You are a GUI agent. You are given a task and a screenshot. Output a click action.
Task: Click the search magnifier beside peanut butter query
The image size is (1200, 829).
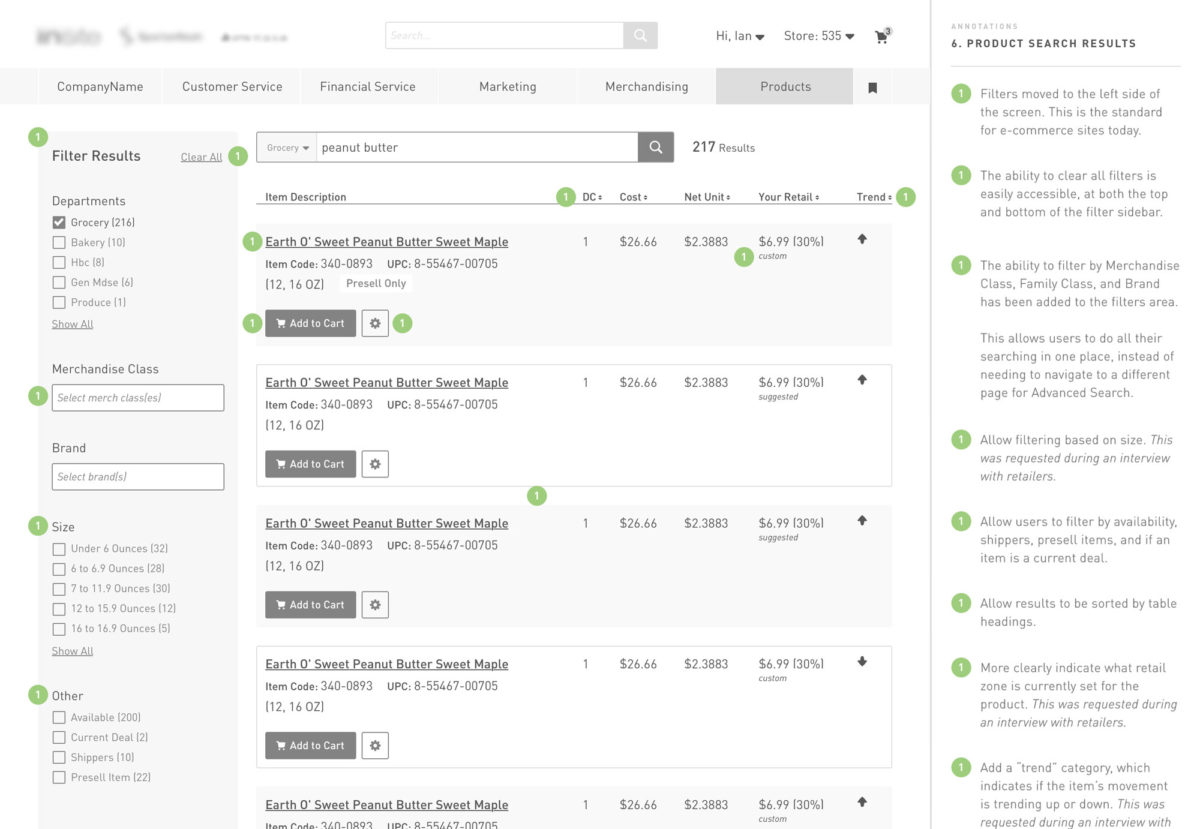(655, 146)
